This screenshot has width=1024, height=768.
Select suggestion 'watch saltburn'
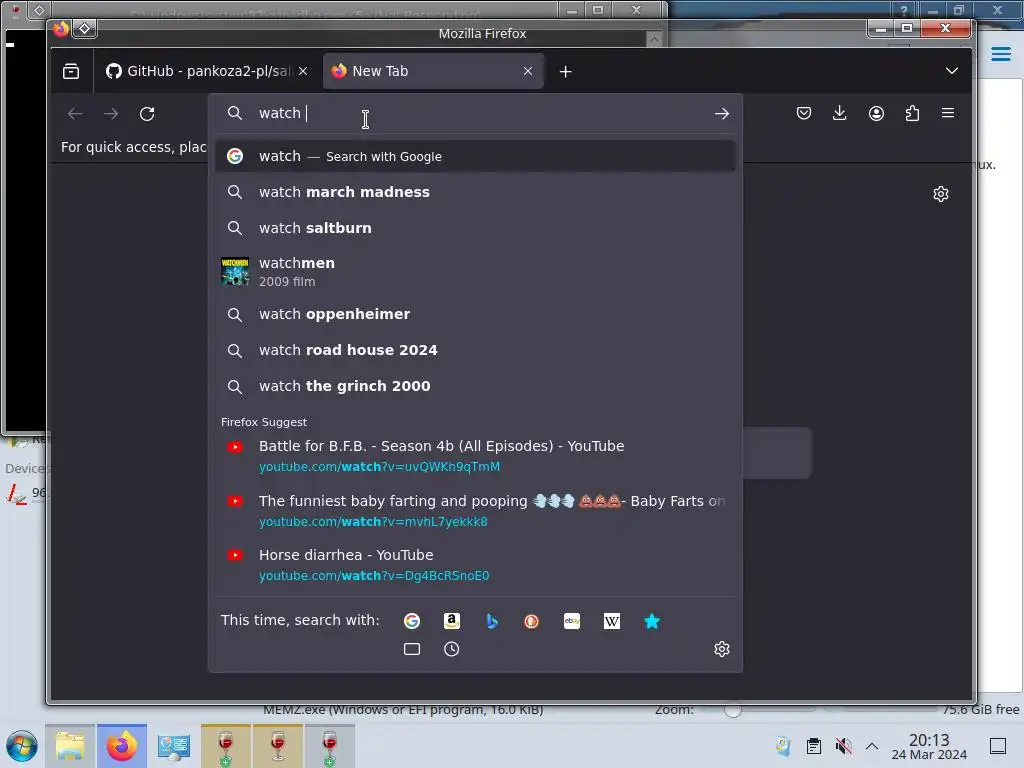(x=475, y=228)
